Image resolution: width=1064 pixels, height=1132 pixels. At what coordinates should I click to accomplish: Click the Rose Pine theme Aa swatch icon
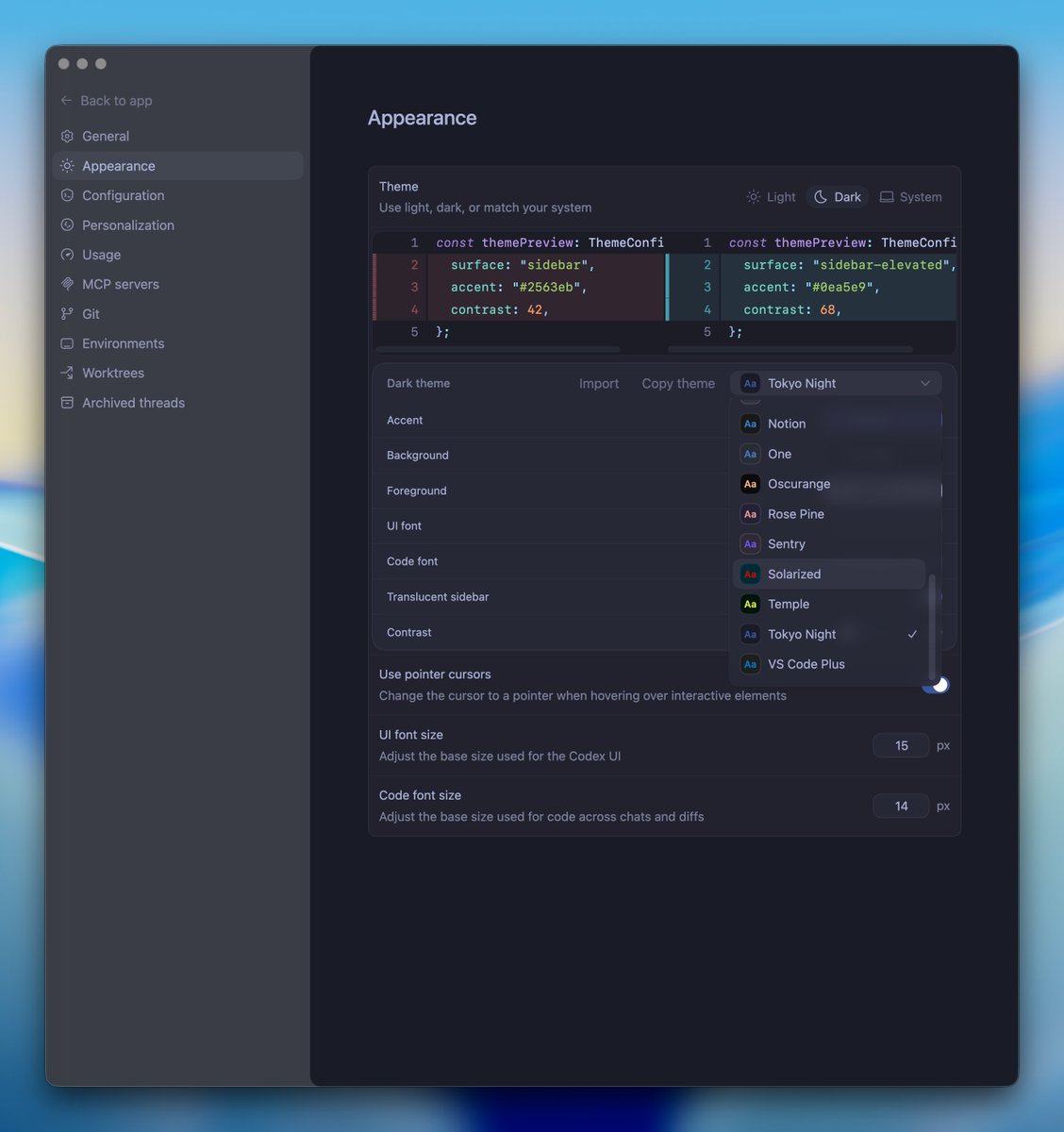coord(750,514)
